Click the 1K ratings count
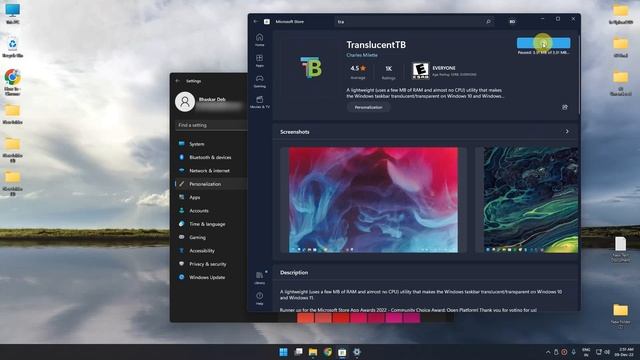 tap(389, 72)
